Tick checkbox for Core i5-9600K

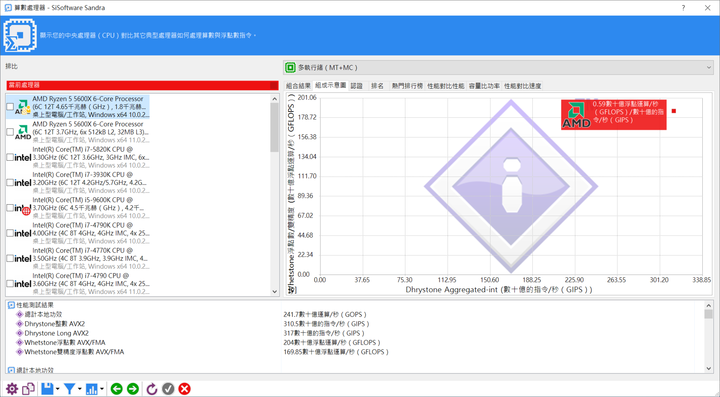[x=10, y=208]
